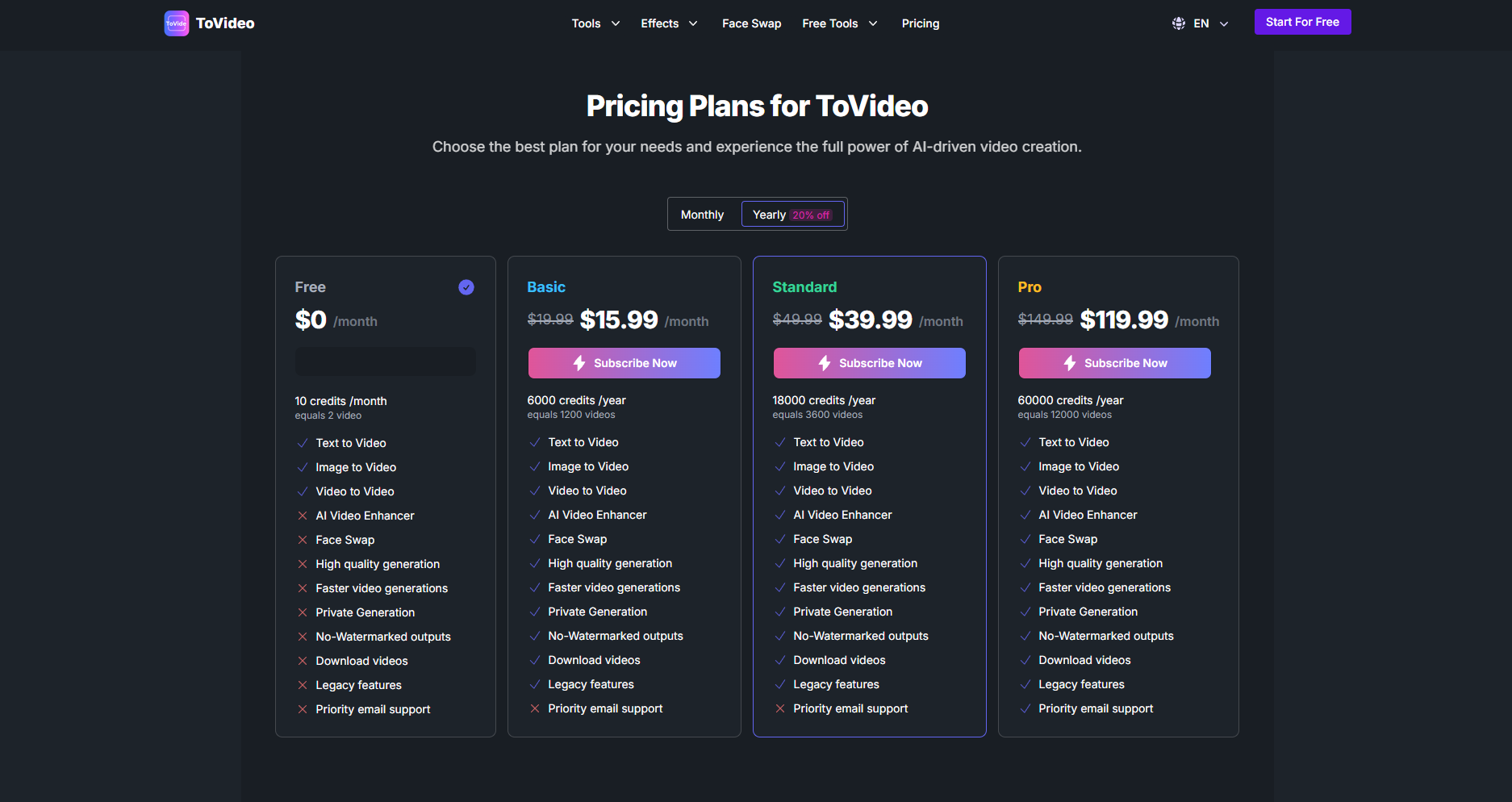Image resolution: width=1512 pixels, height=802 pixels.
Task: Click the lightning icon on Basic subscribe button
Action: click(x=579, y=363)
